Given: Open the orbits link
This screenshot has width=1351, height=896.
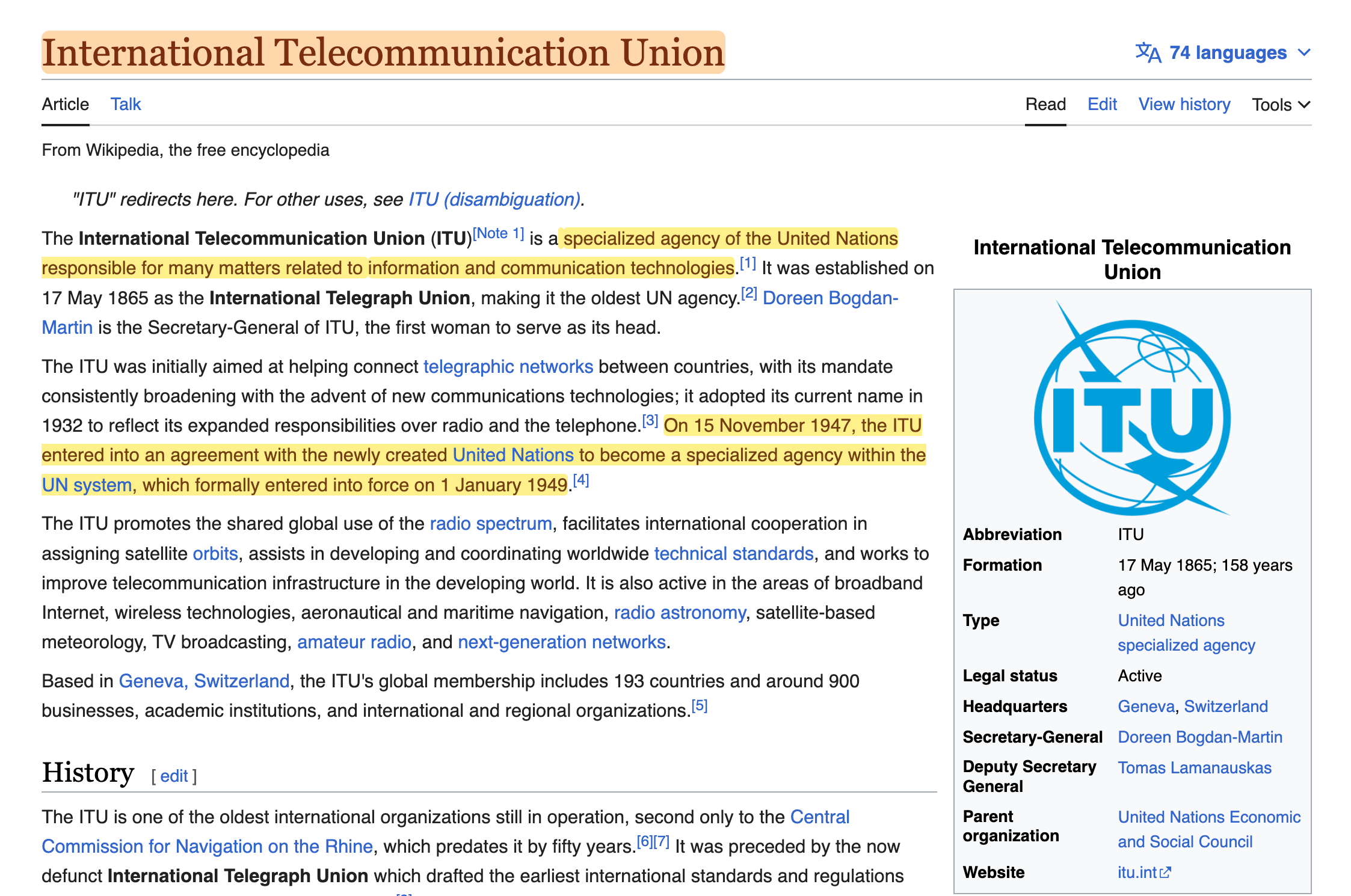Looking at the screenshot, I should (215, 553).
